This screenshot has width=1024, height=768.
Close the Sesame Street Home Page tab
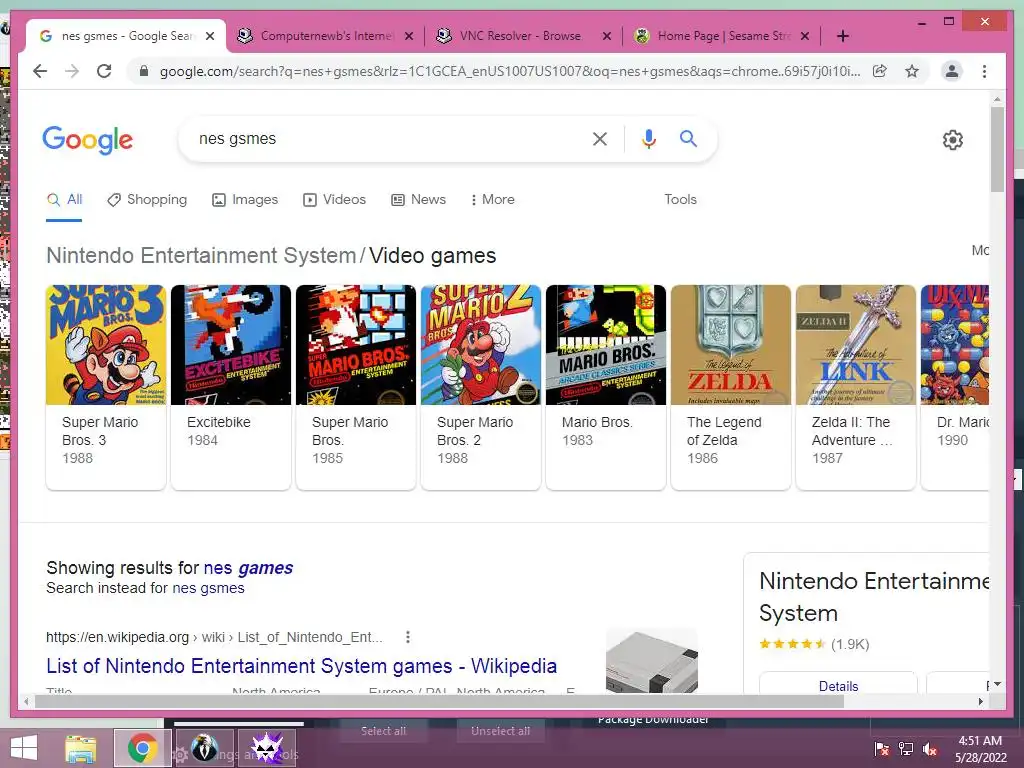[x=805, y=36]
